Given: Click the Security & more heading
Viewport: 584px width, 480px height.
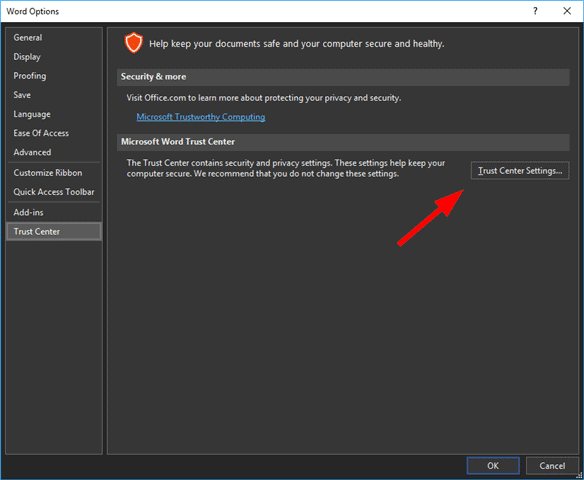Looking at the screenshot, I should [x=153, y=77].
